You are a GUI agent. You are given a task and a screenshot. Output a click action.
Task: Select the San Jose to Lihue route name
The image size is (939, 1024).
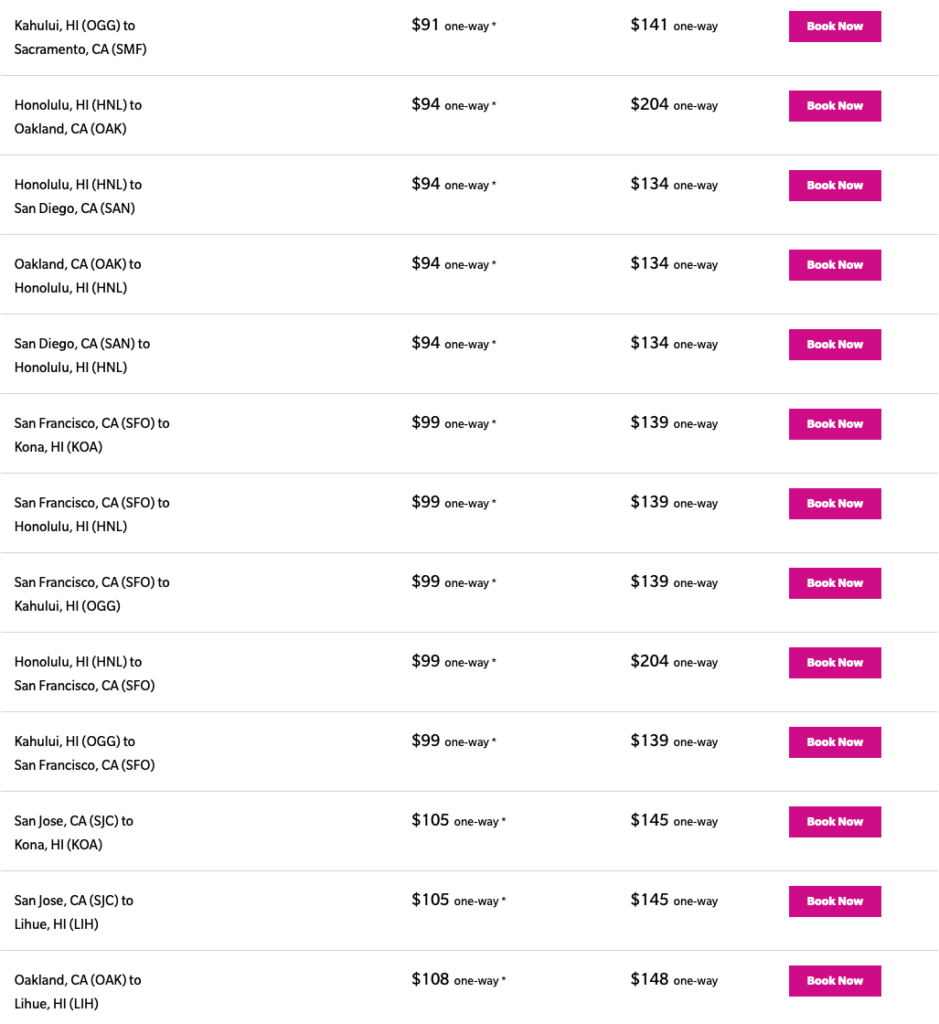tap(74, 912)
